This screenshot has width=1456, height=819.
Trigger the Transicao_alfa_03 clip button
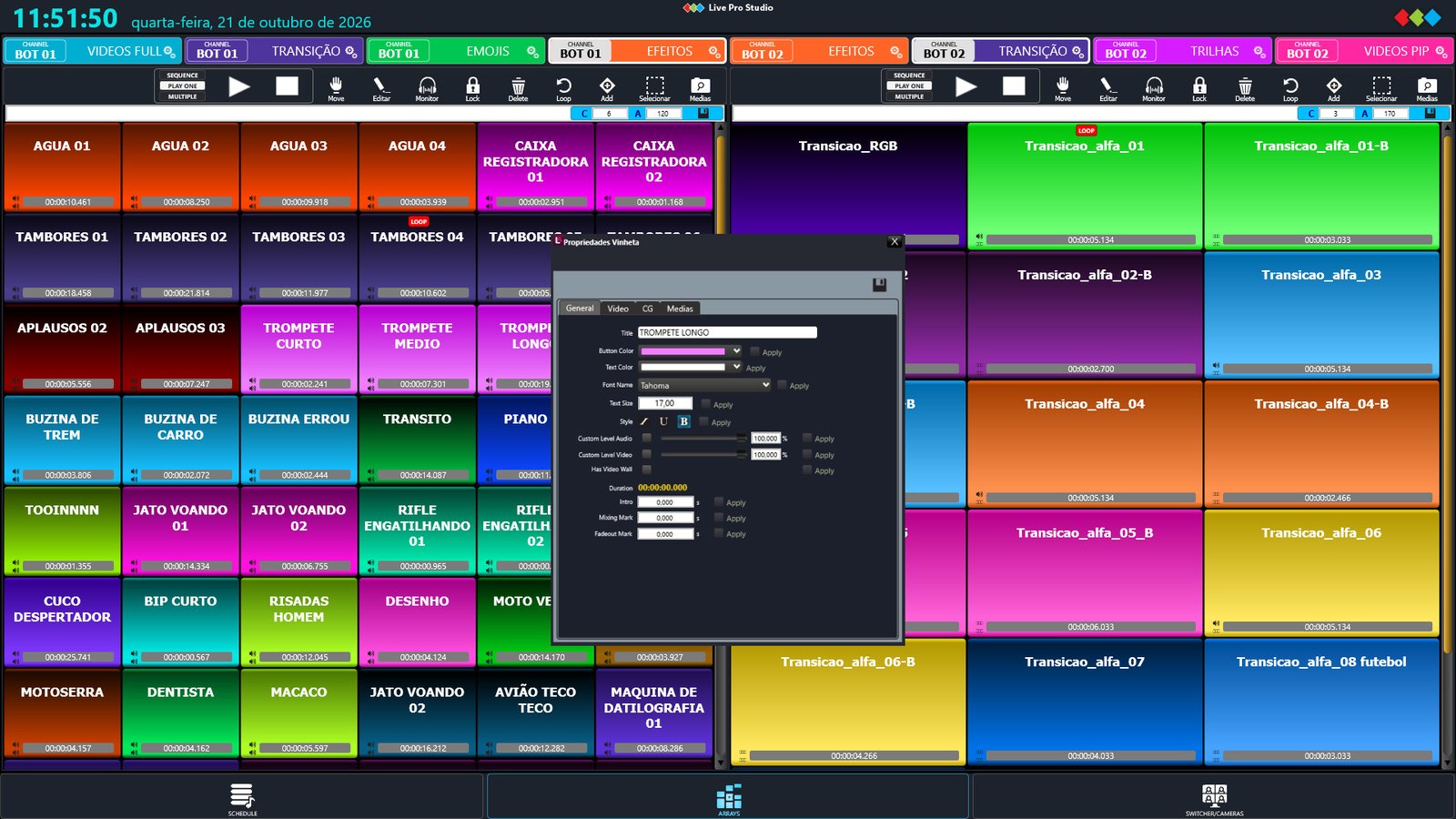(x=1321, y=314)
